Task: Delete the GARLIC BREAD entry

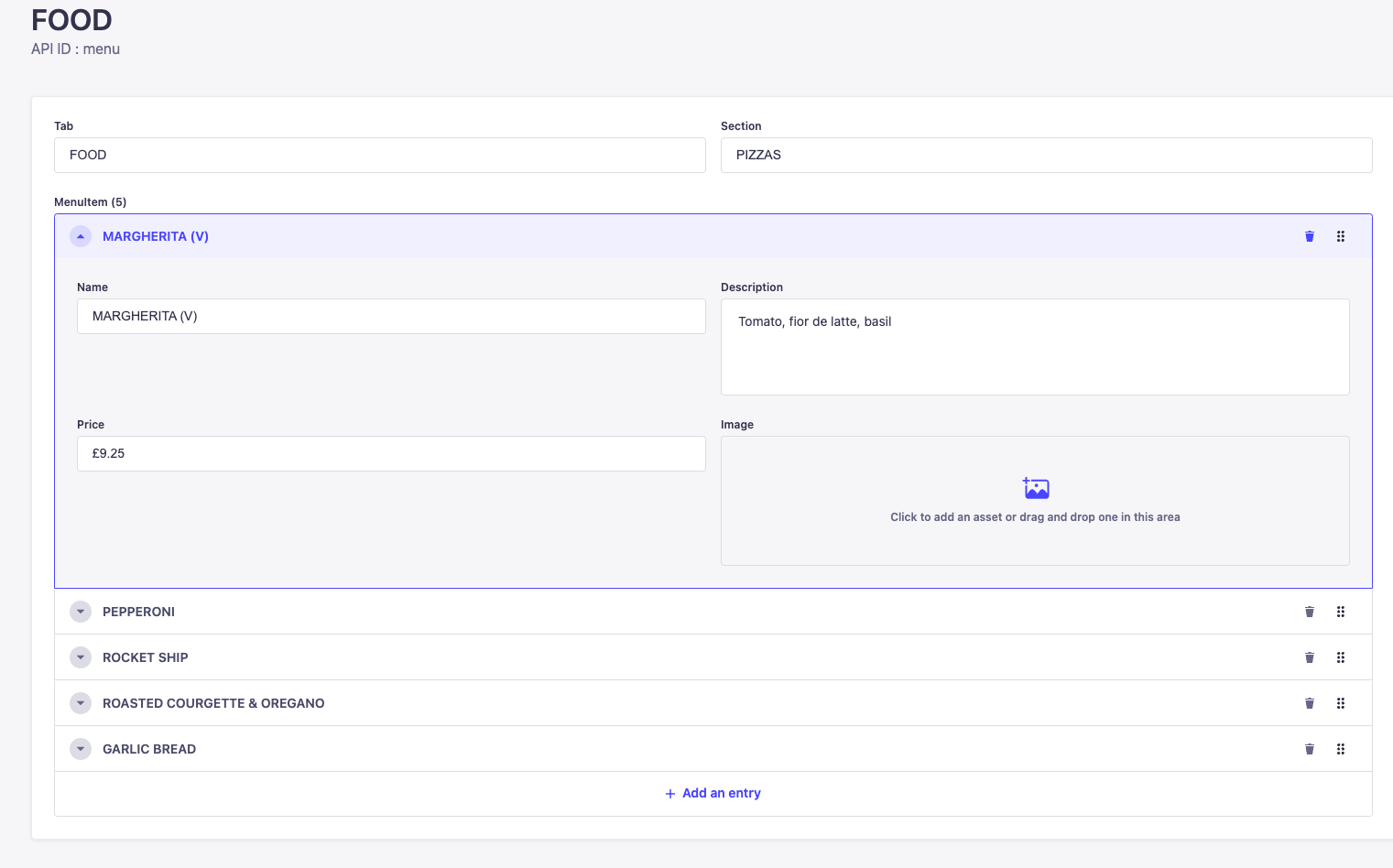Action: click(x=1309, y=749)
